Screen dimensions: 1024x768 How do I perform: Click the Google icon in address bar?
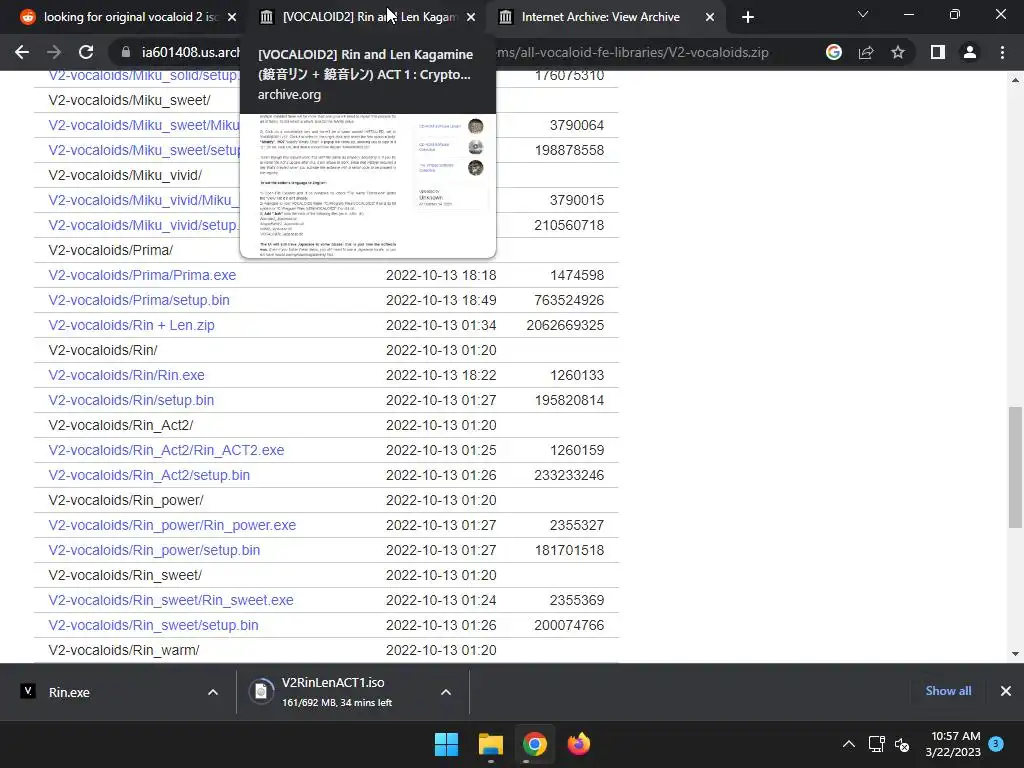pyautogui.click(x=834, y=52)
